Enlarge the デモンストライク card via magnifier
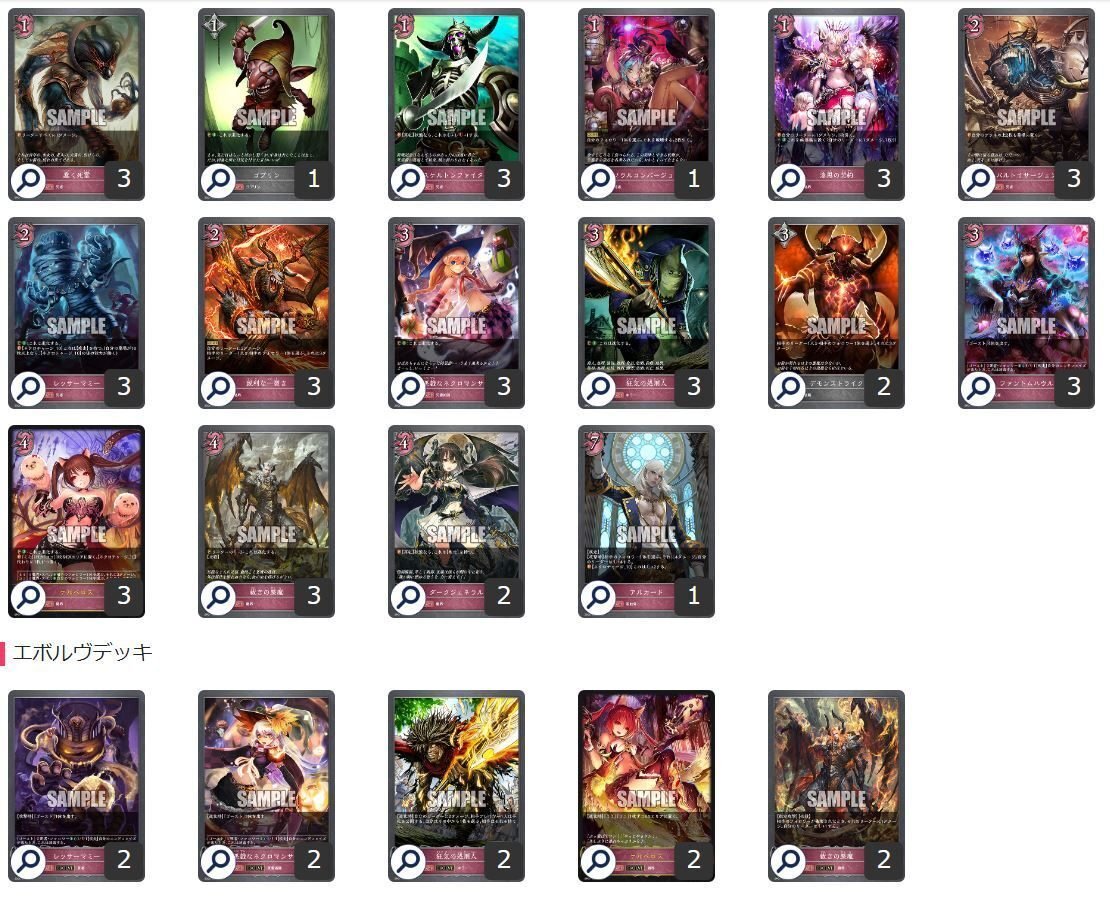 [788, 389]
